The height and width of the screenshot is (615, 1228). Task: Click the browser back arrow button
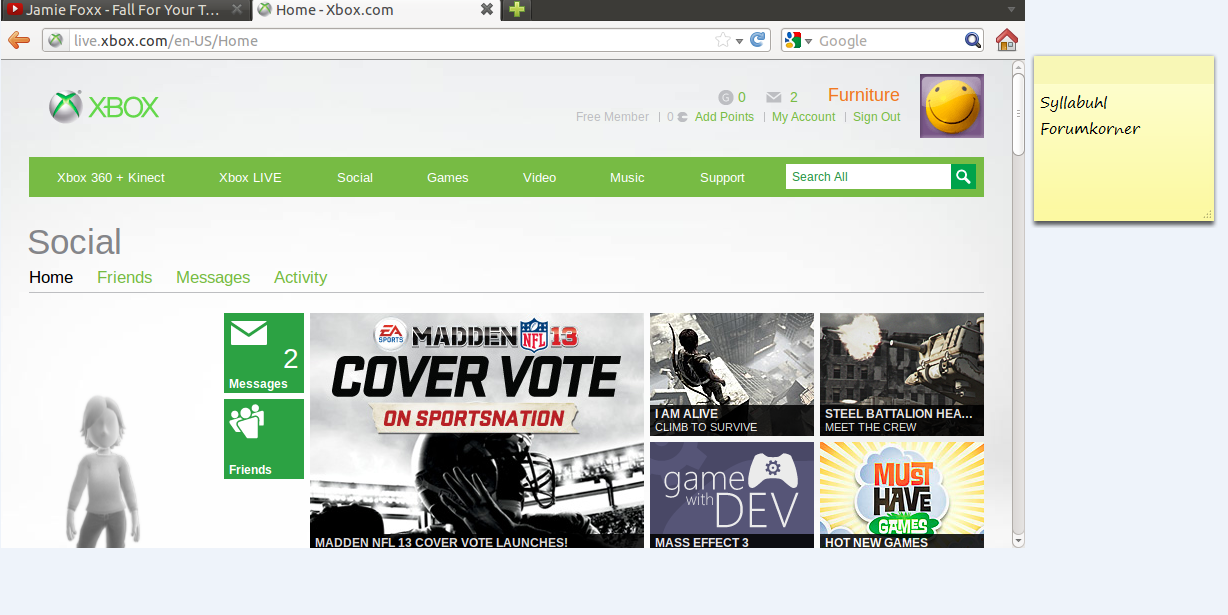[18, 40]
